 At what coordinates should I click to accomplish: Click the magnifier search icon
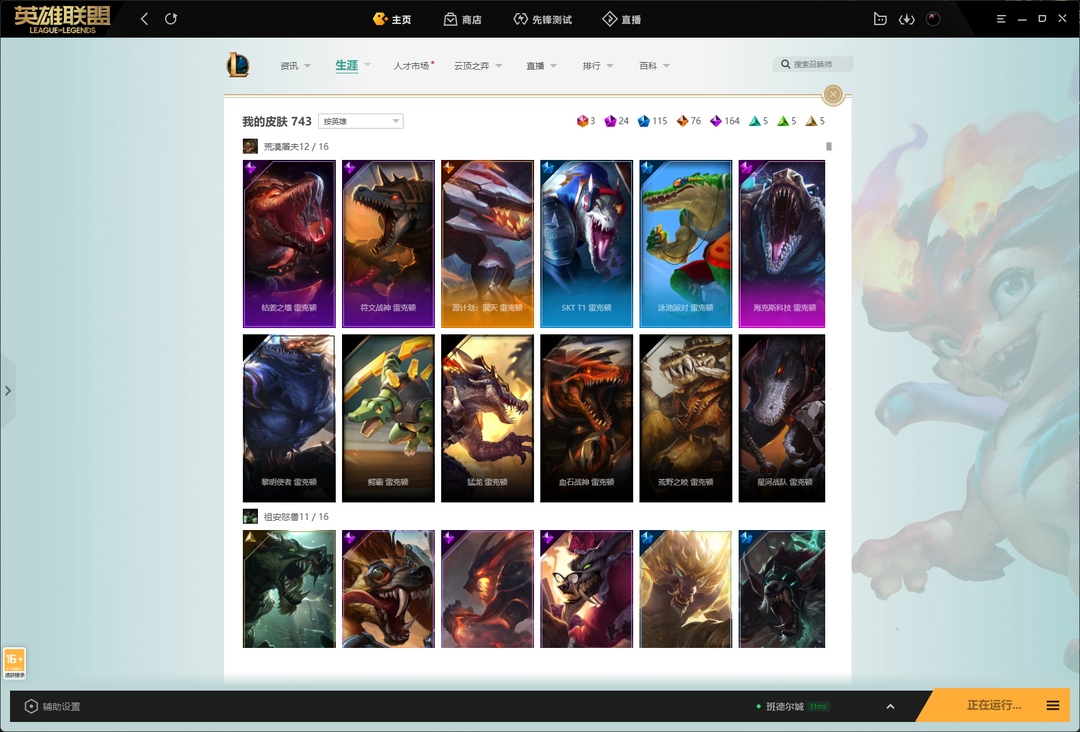click(x=785, y=64)
